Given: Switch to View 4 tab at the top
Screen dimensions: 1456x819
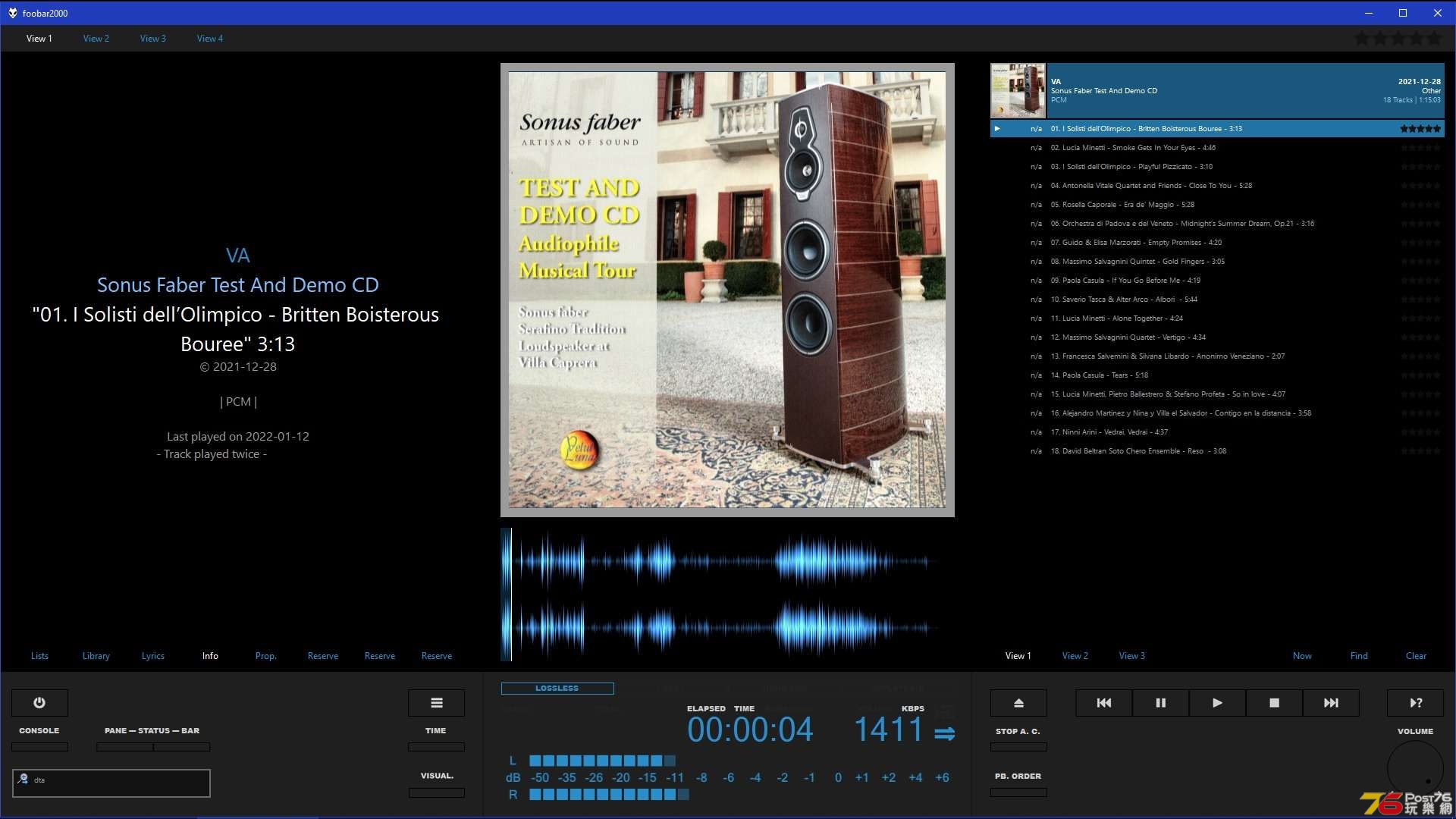Looking at the screenshot, I should point(210,39).
